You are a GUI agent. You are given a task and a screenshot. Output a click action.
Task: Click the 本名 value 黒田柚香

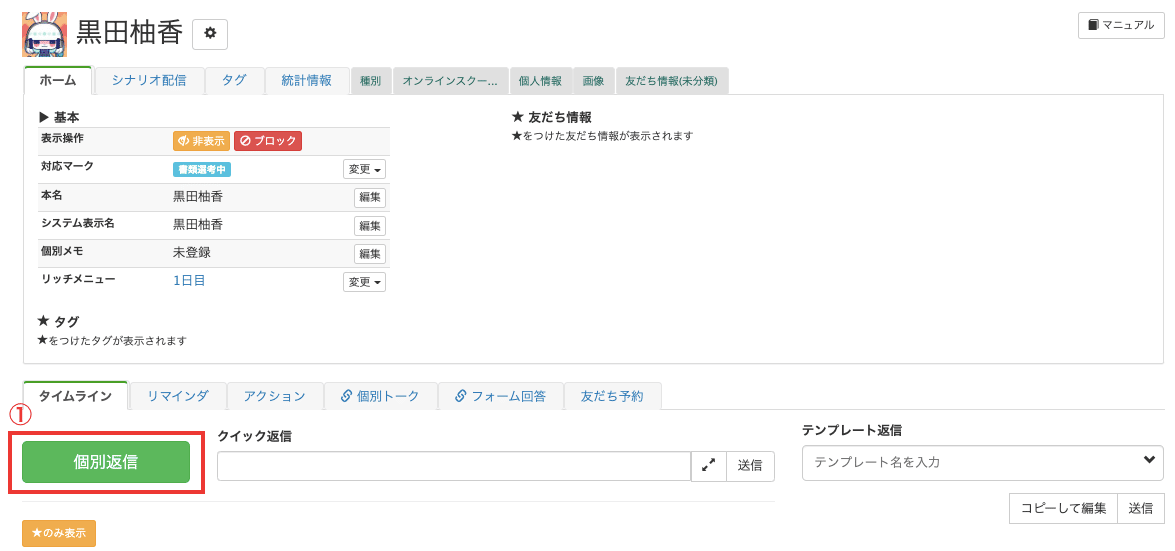click(x=198, y=196)
